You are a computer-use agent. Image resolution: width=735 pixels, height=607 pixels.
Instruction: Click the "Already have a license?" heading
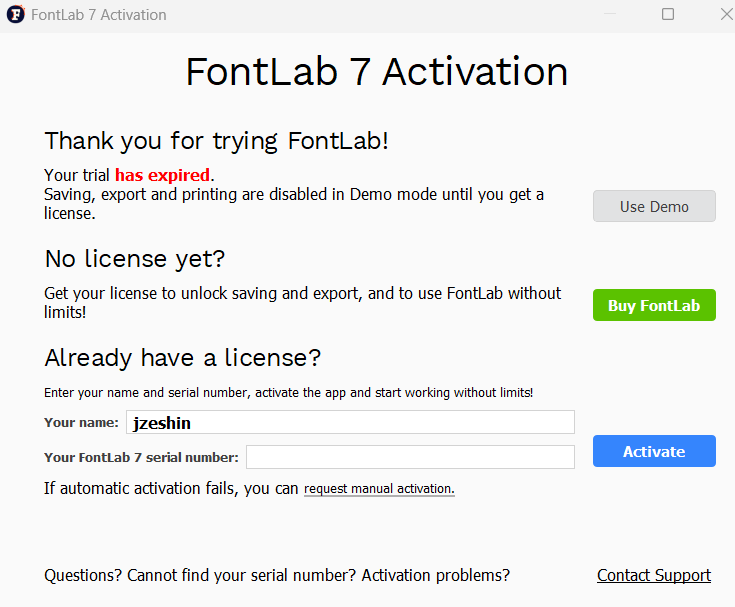[182, 358]
